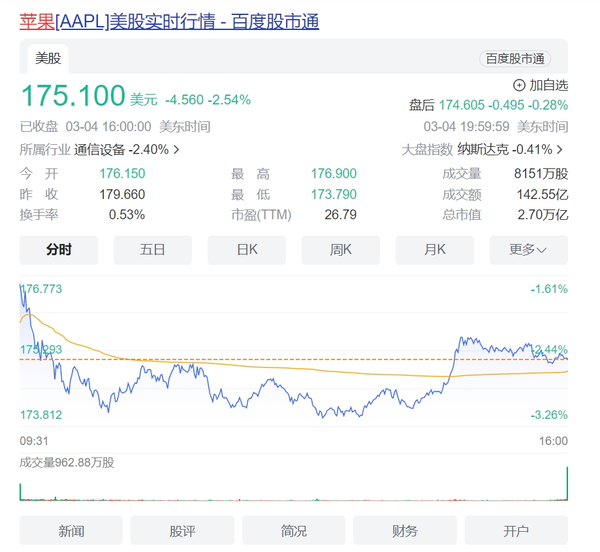The image size is (600, 552).
Task: Click the 16:00 time axis label
Action: tap(553, 441)
